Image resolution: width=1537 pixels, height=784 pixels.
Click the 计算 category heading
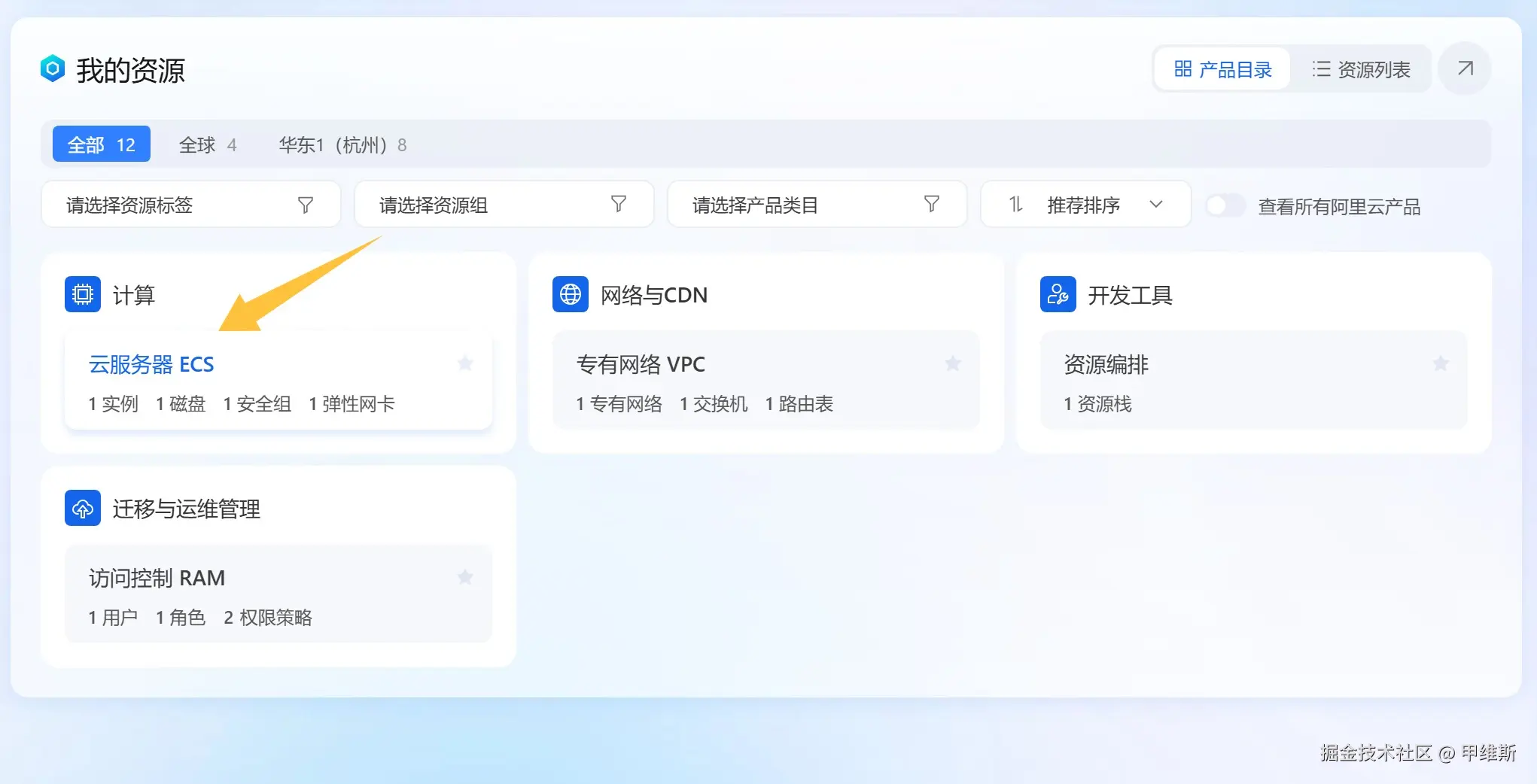point(134,295)
